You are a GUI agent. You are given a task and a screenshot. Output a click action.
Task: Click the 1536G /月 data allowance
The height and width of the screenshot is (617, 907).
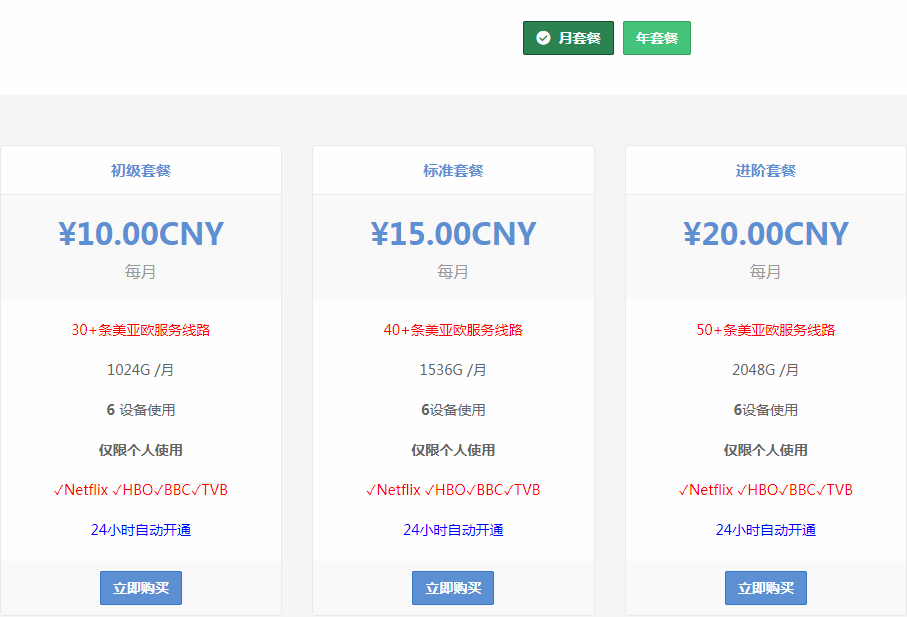[453, 370]
